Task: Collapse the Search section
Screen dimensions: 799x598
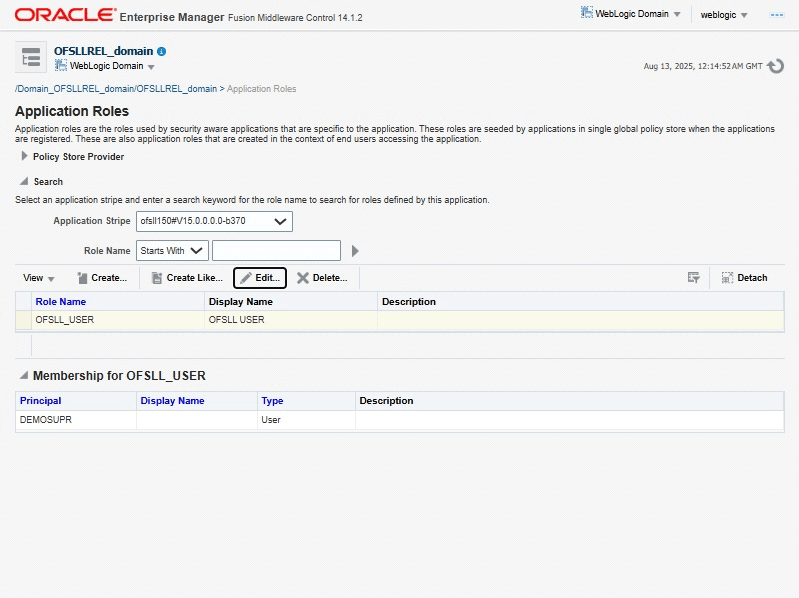Action: tap(24, 181)
